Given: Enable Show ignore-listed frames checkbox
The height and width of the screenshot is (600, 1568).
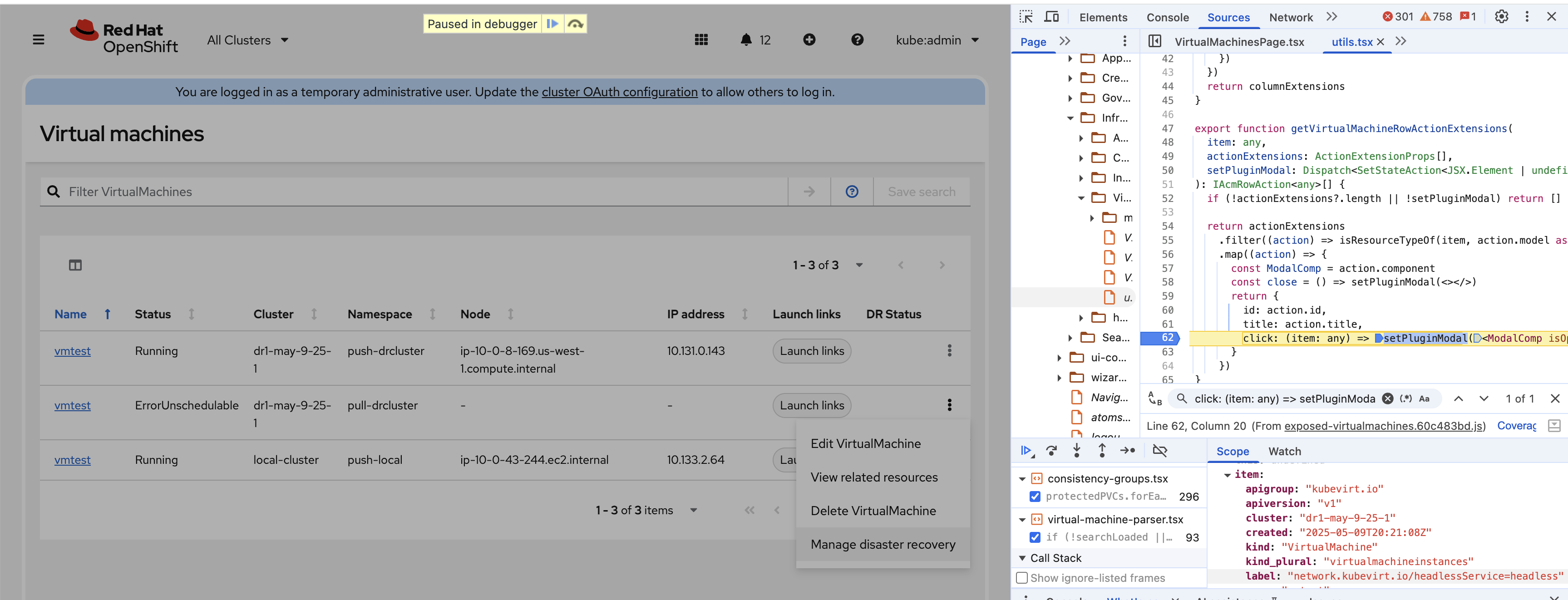Looking at the screenshot, I should coord(1022,578).
